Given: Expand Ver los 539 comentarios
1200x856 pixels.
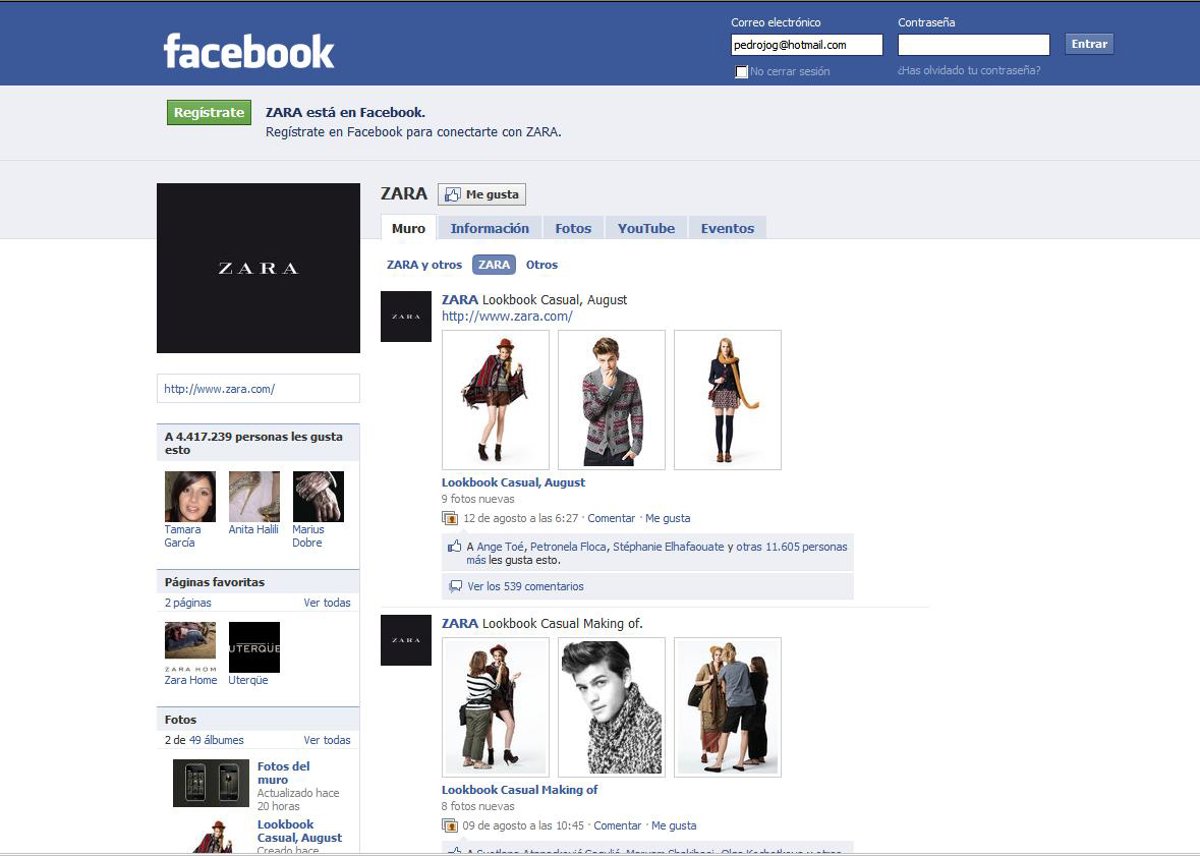Looking at the screenshot, I should tap(525, 586).
